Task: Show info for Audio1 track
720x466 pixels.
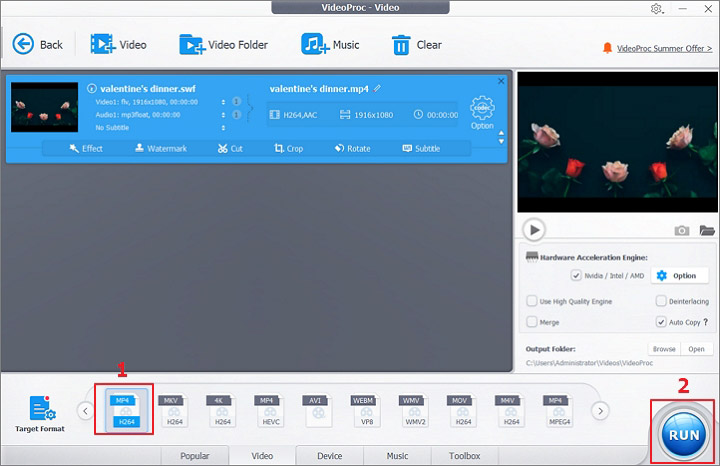Action: pos(236,114)
